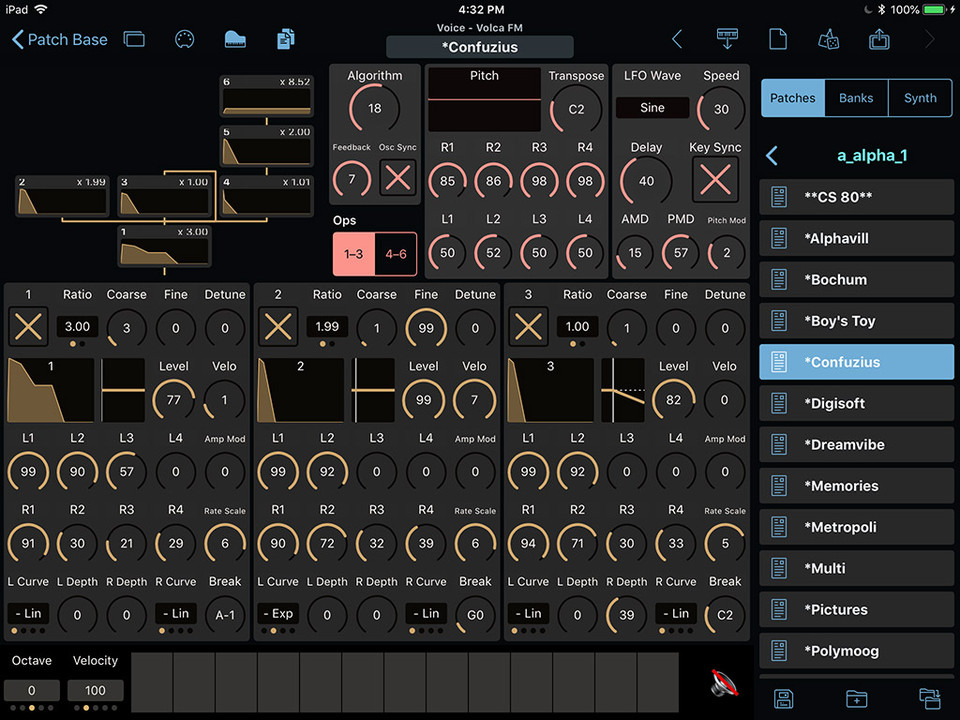960x720 pixels.
Task: Open the windows/layers icon in toolbar
Action: click(x=134, y=40)
